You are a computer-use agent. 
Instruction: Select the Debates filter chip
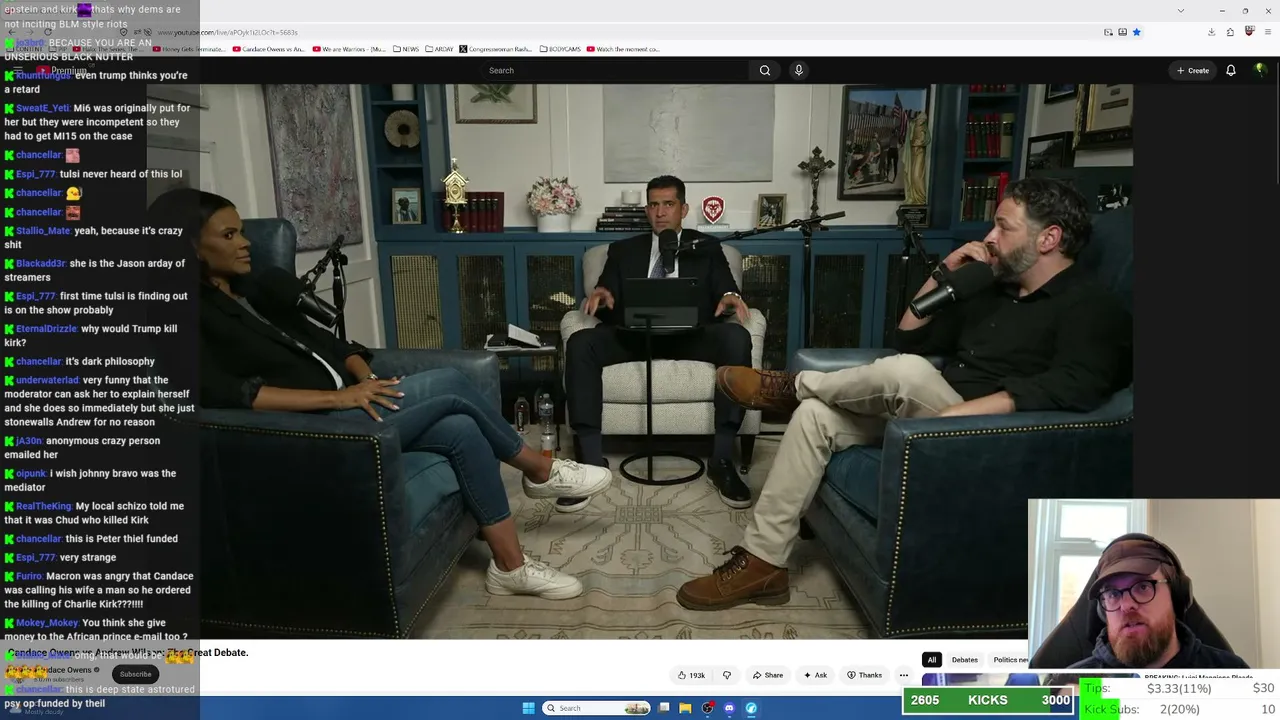click(965, 660)
